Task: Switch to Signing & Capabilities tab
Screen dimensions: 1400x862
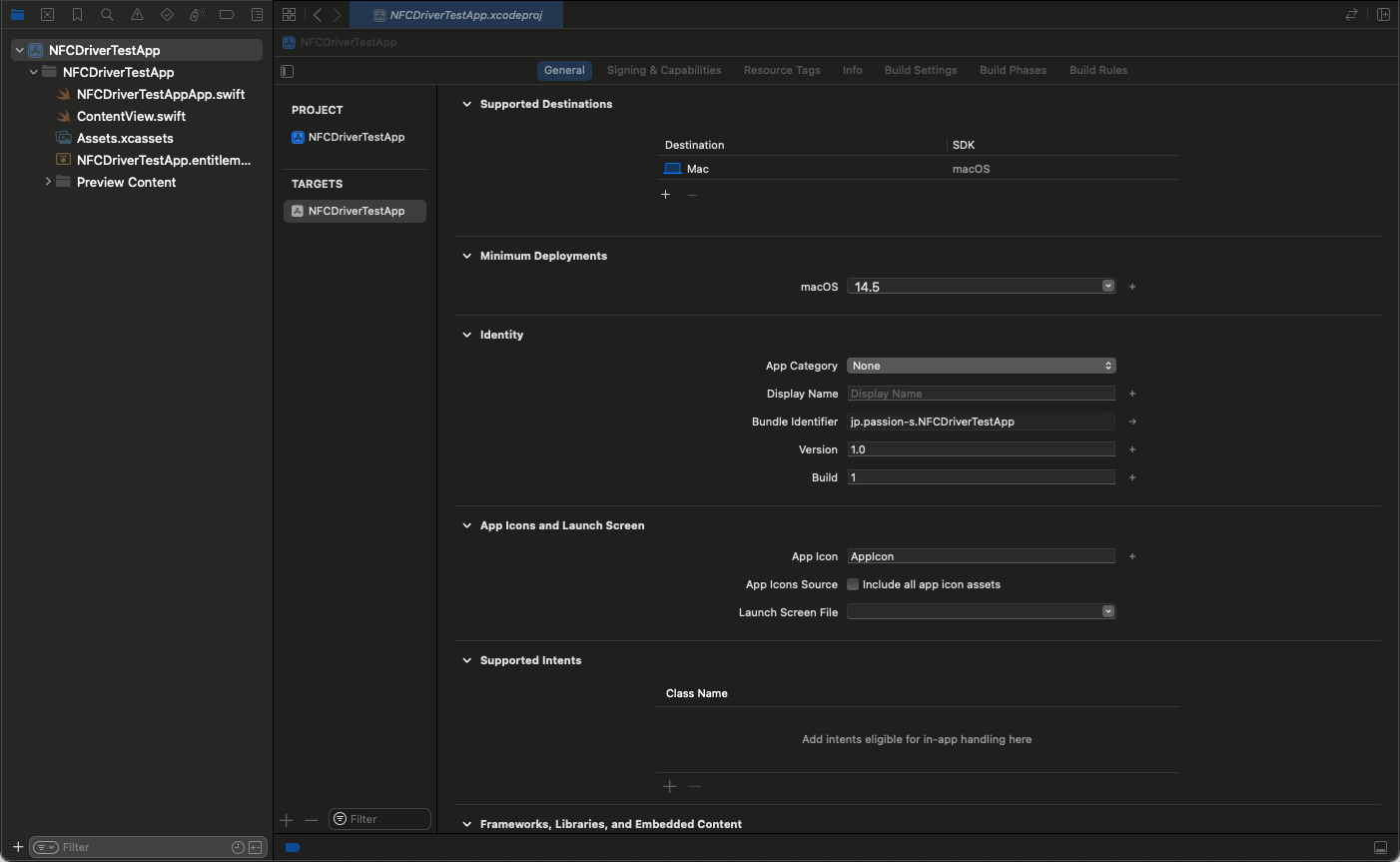Action: pyautogui.click(x=663, y=71)
